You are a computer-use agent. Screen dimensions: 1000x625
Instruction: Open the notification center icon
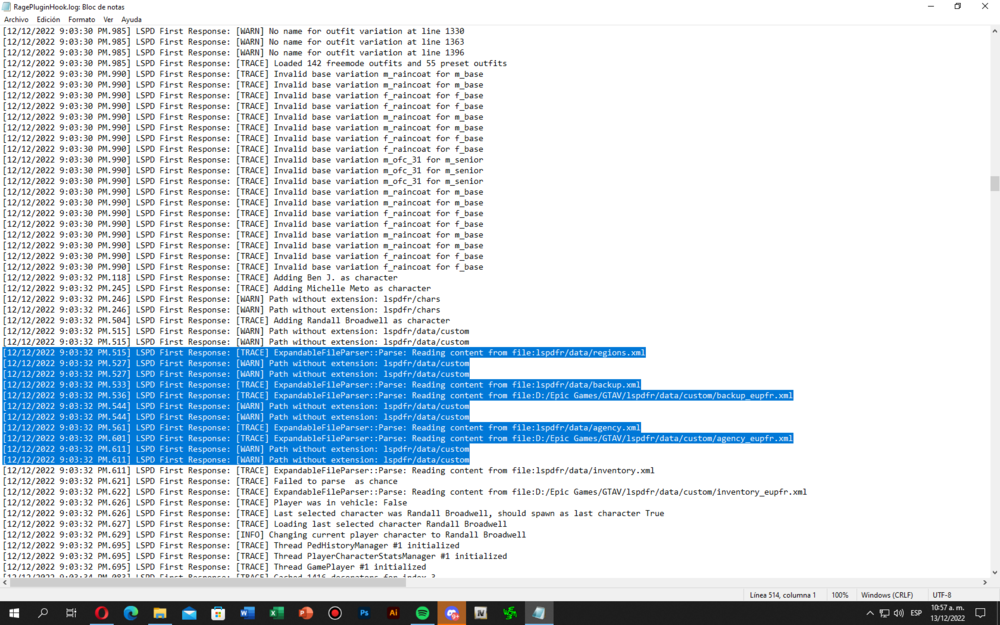click(981, 614)
